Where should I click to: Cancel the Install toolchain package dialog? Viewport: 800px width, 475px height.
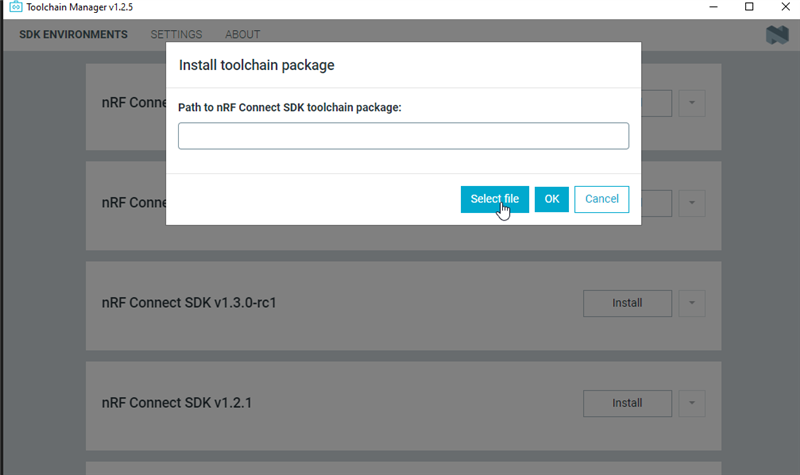[x=602, y=199]
